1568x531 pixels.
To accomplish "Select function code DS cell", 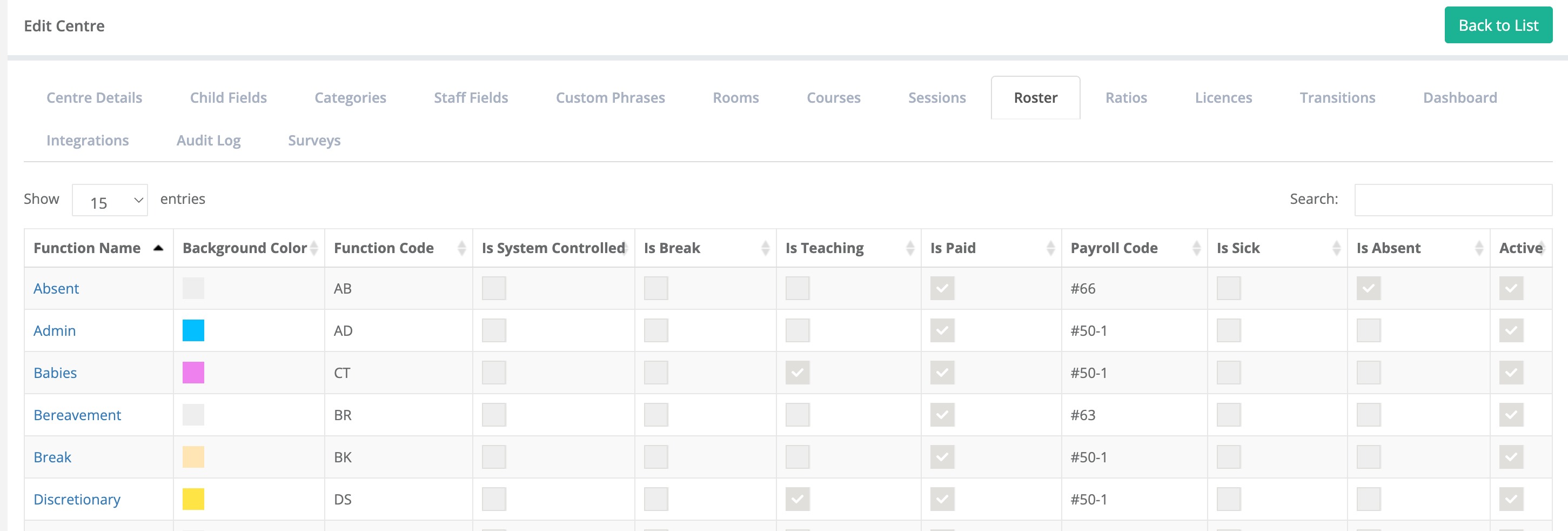I will 398,499.
